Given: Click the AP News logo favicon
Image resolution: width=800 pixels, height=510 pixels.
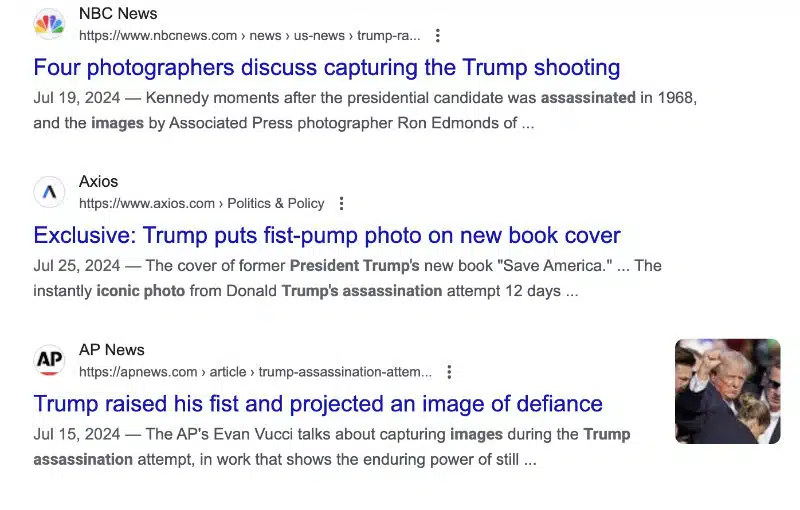Looking at the screenshot, I should tap(49, 360).
